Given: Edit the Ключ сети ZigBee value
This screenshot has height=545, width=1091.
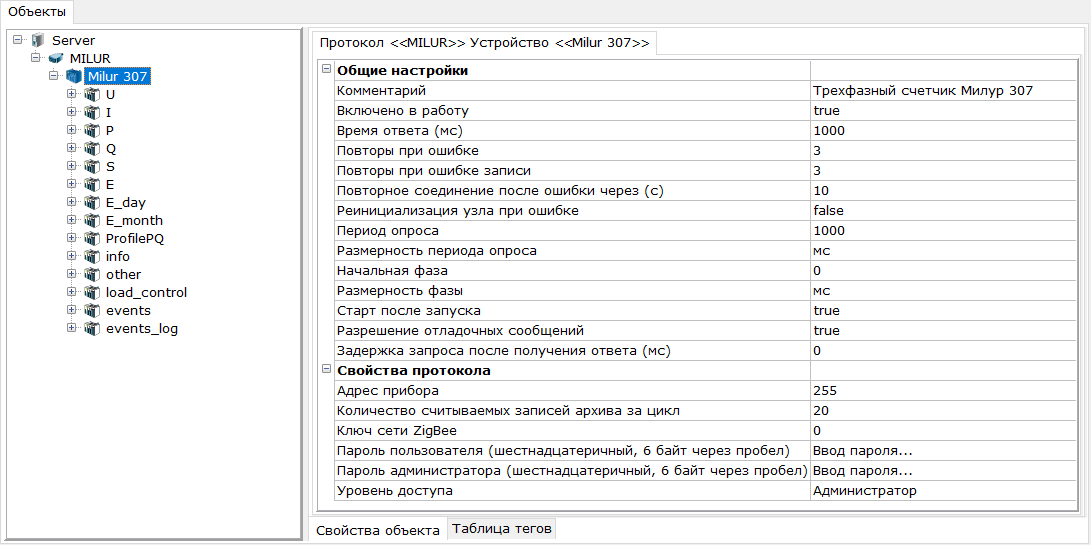Looking at the screenshot, I should (x=942, y=431).
